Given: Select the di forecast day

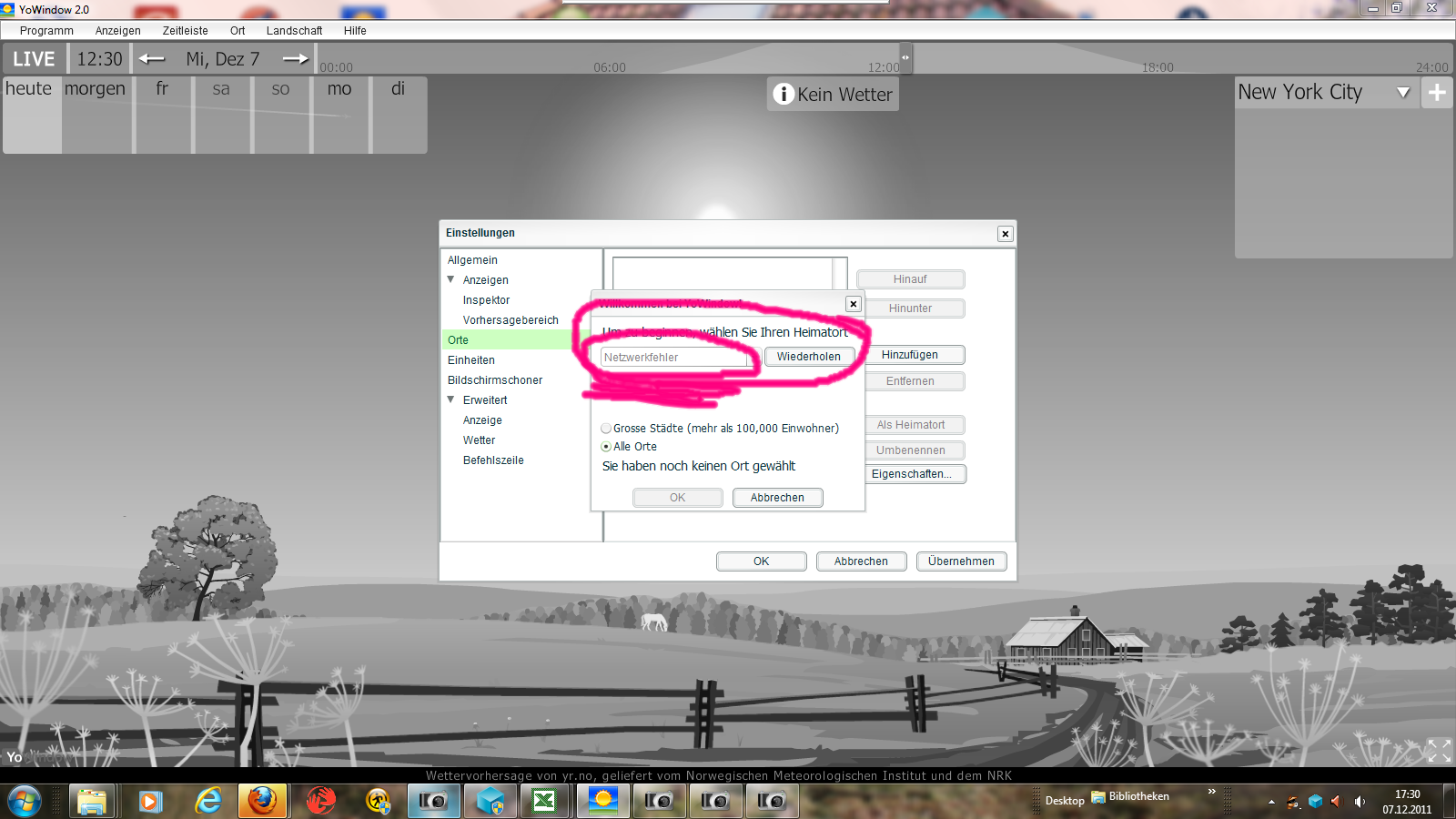Looking at the screenshot, I should pos(399,115).
